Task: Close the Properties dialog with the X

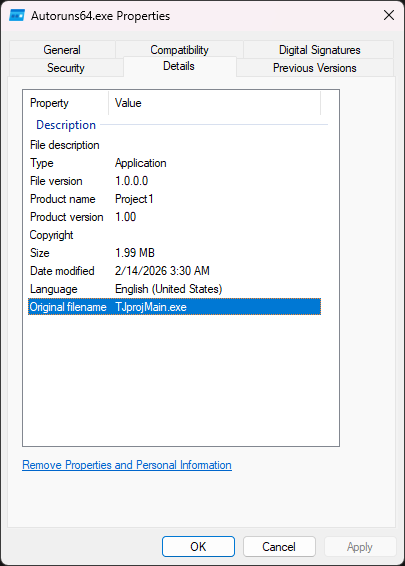Action: click(x=389, y=15)
